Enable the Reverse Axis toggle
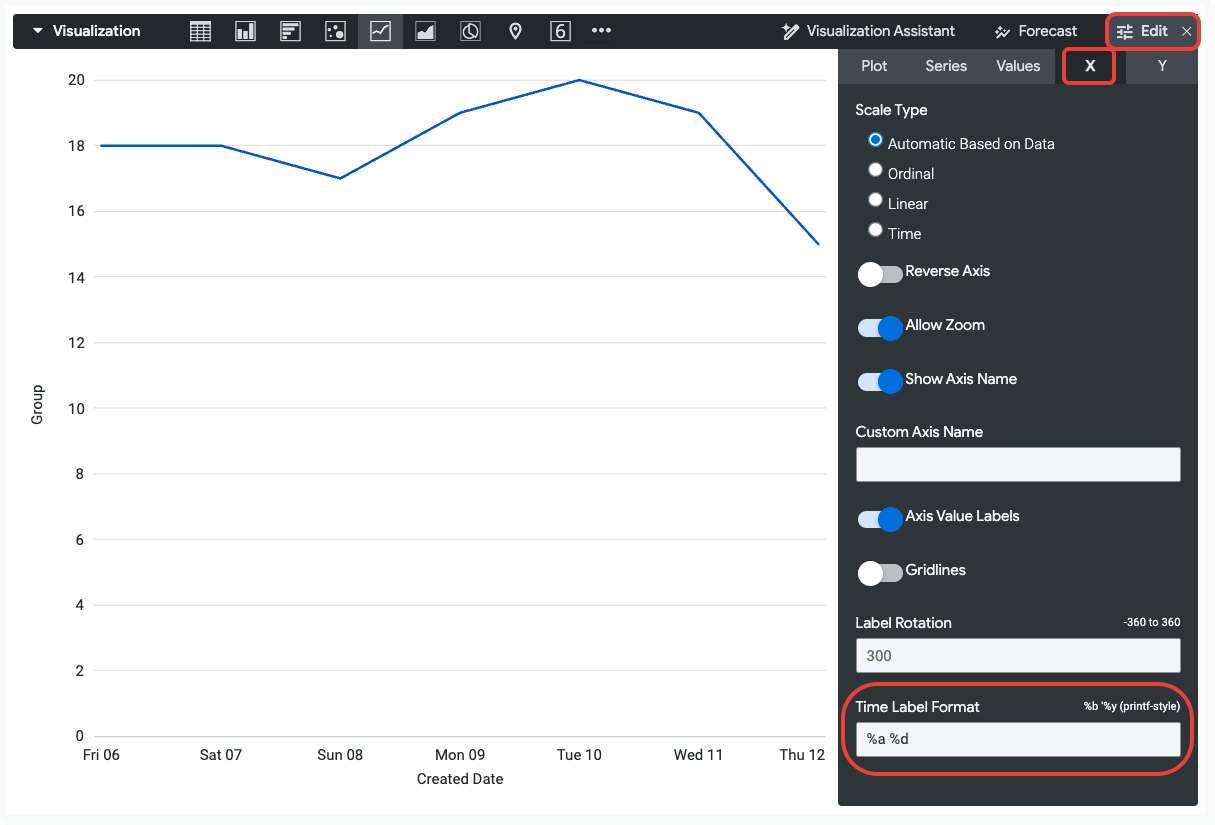The width and height of the screenshot is (1215, 825). tap(879, 274)
